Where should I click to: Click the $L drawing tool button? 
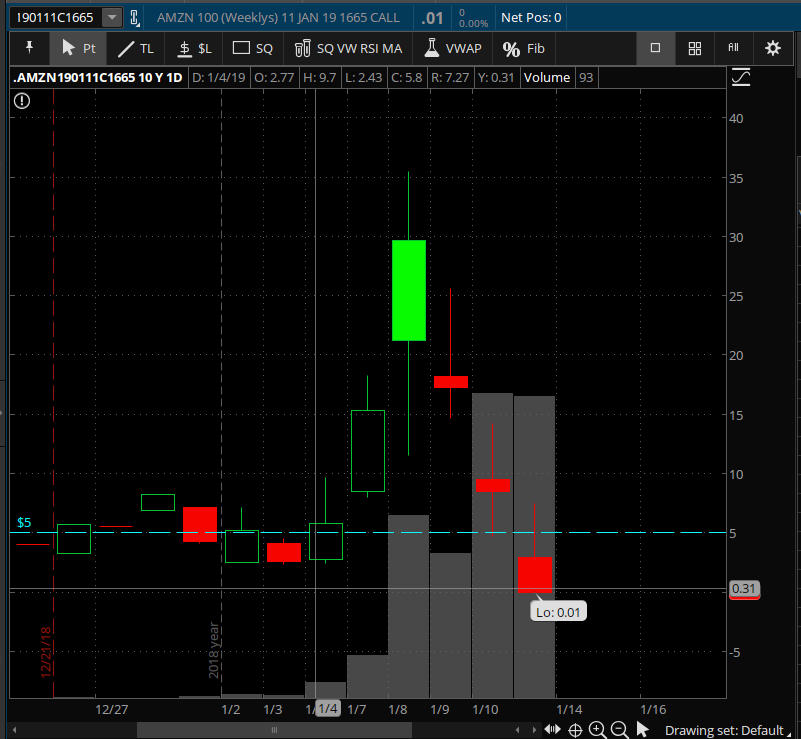(x=193, y=48)
